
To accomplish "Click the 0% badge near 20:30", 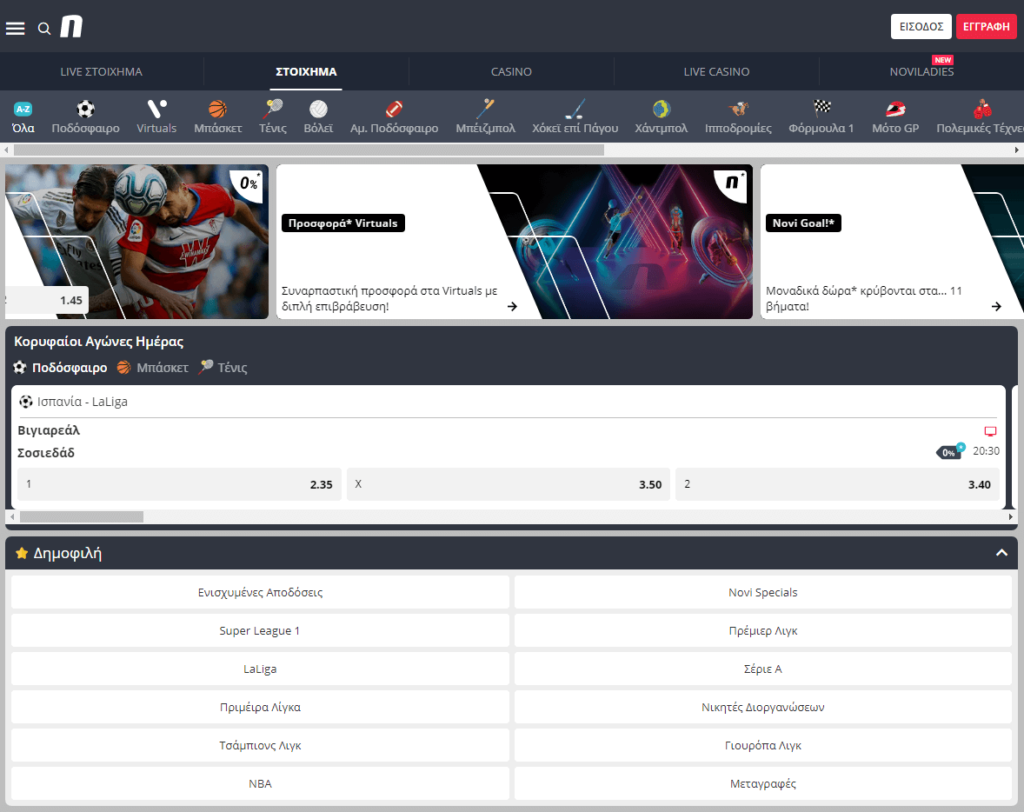I will point(950,451).
